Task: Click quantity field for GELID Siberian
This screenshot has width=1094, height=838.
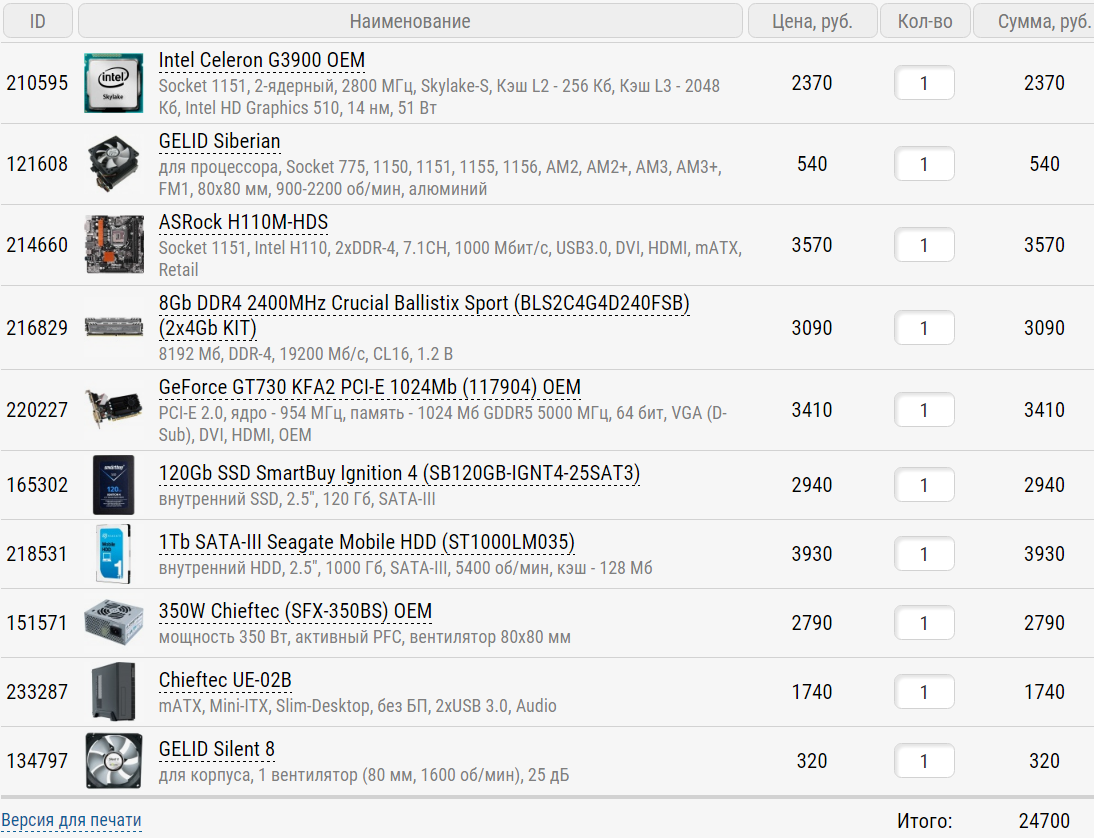Action: 924,164
